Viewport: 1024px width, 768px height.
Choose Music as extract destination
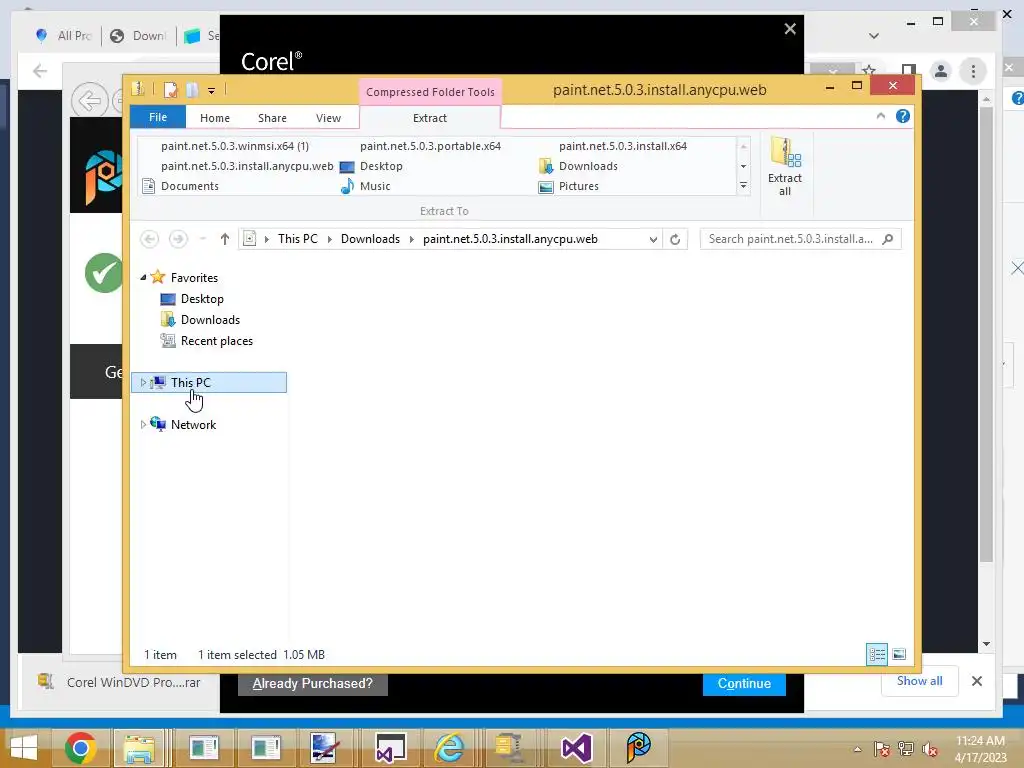tap(365, 186)
